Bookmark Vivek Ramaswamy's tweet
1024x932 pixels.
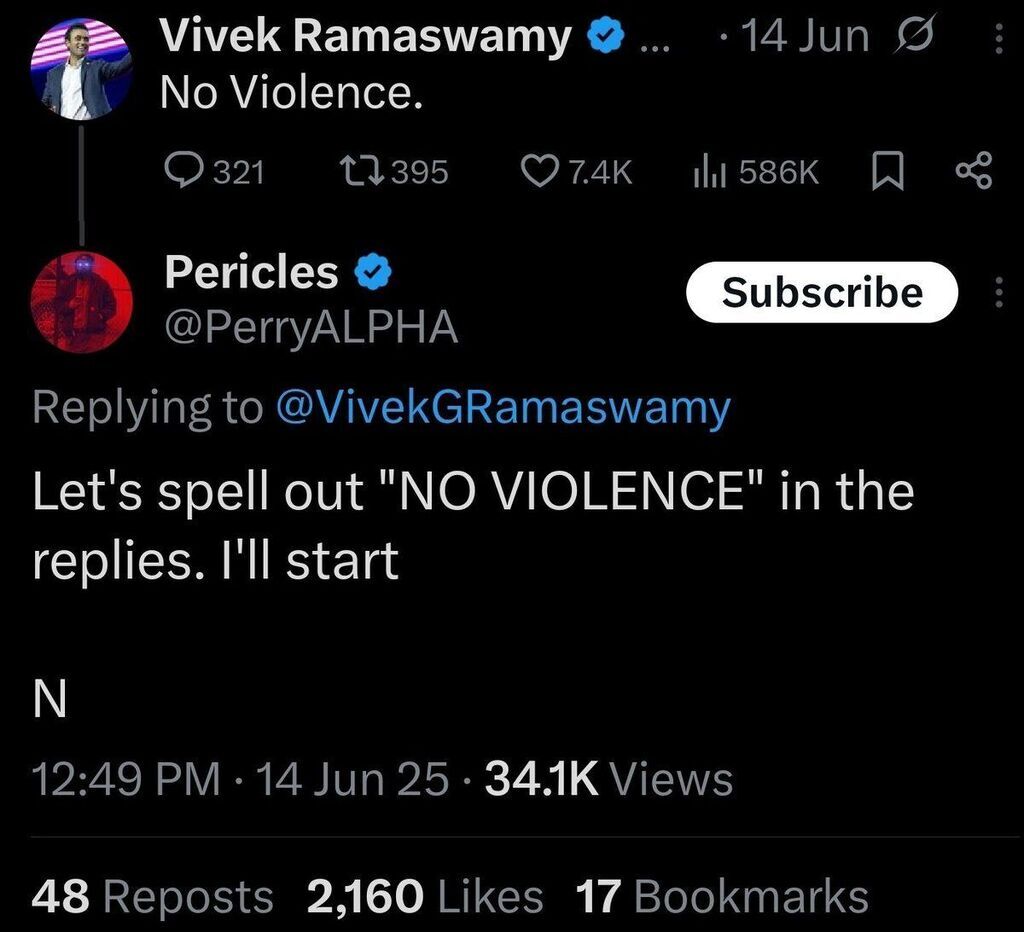[886, 174]
